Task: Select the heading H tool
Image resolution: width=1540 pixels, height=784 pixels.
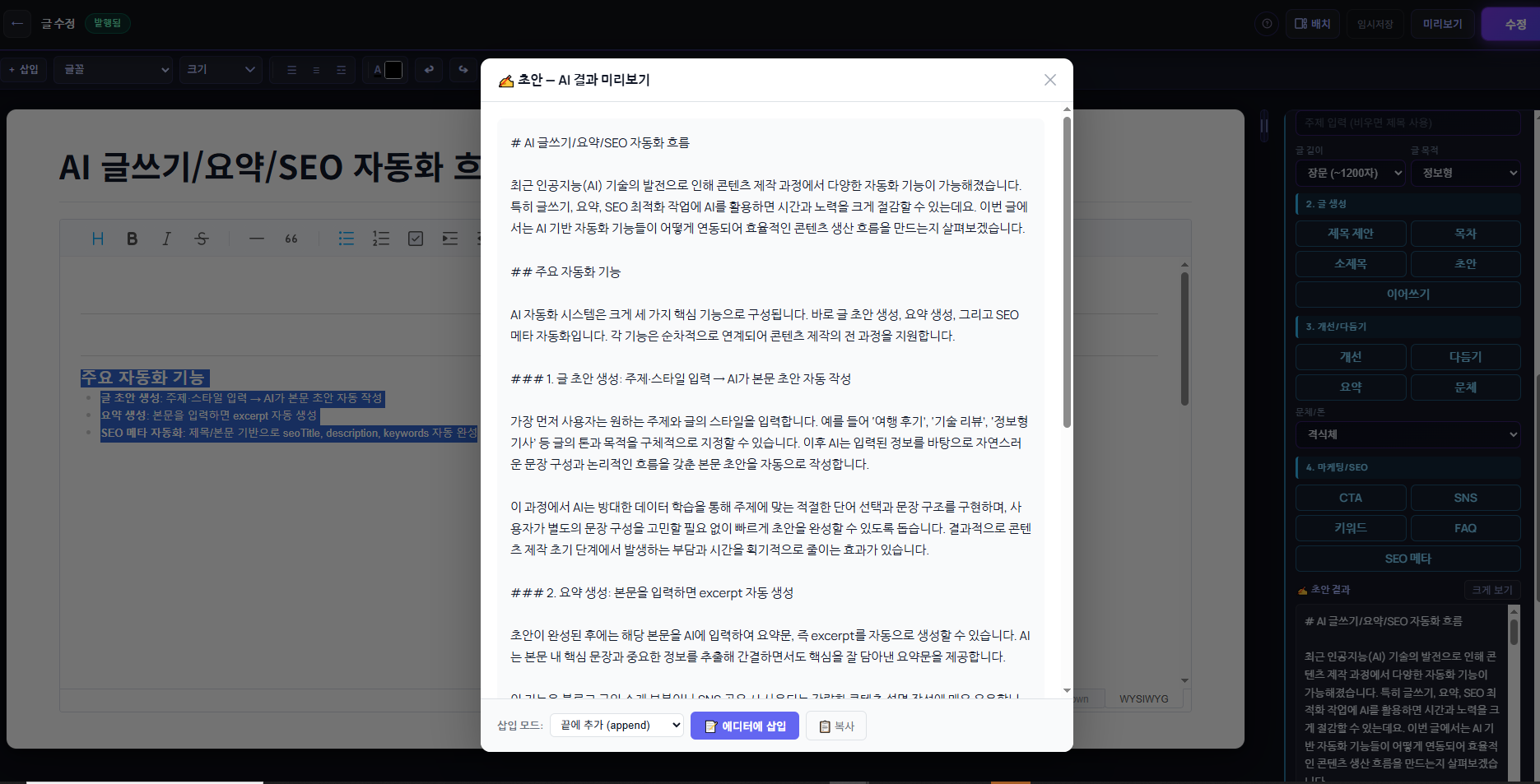Action: tap(98, 239)
